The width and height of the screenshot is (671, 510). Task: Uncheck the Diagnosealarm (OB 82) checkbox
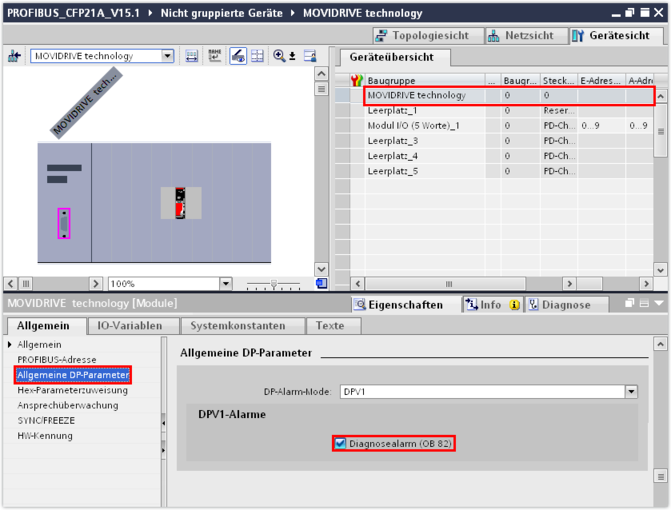[x=341, y=443]
